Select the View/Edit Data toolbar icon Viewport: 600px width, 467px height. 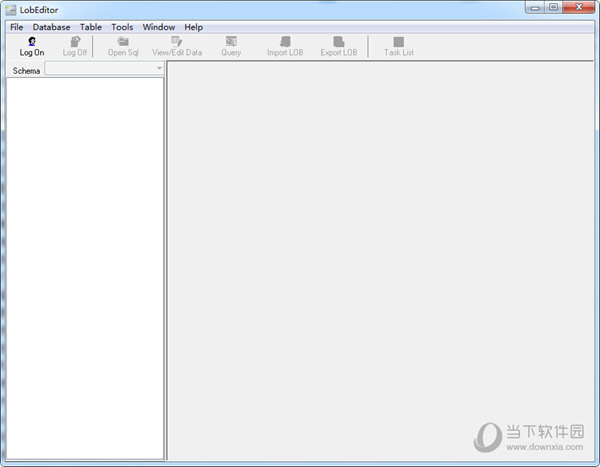(176, 41)
